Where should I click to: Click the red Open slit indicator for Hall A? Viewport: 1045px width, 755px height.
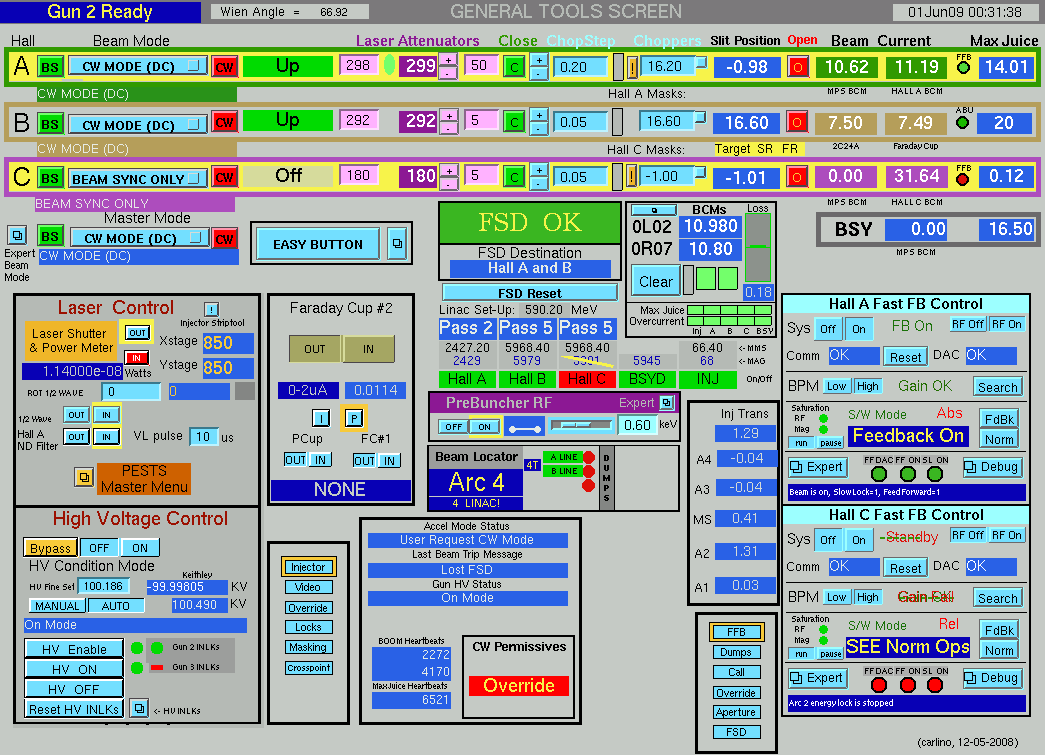click(x=798, y=67)
